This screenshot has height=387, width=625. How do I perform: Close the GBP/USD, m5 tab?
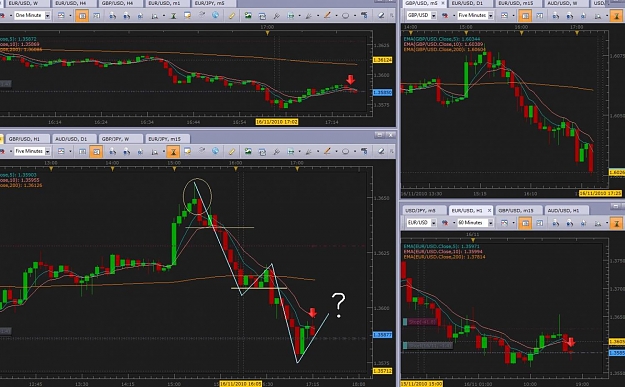pos(442,3)
